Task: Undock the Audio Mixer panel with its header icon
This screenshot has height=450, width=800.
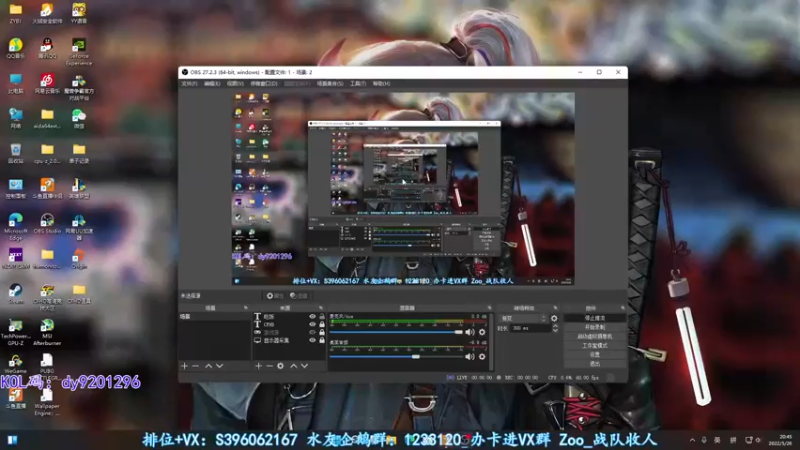Action: [x=489, y=308]
